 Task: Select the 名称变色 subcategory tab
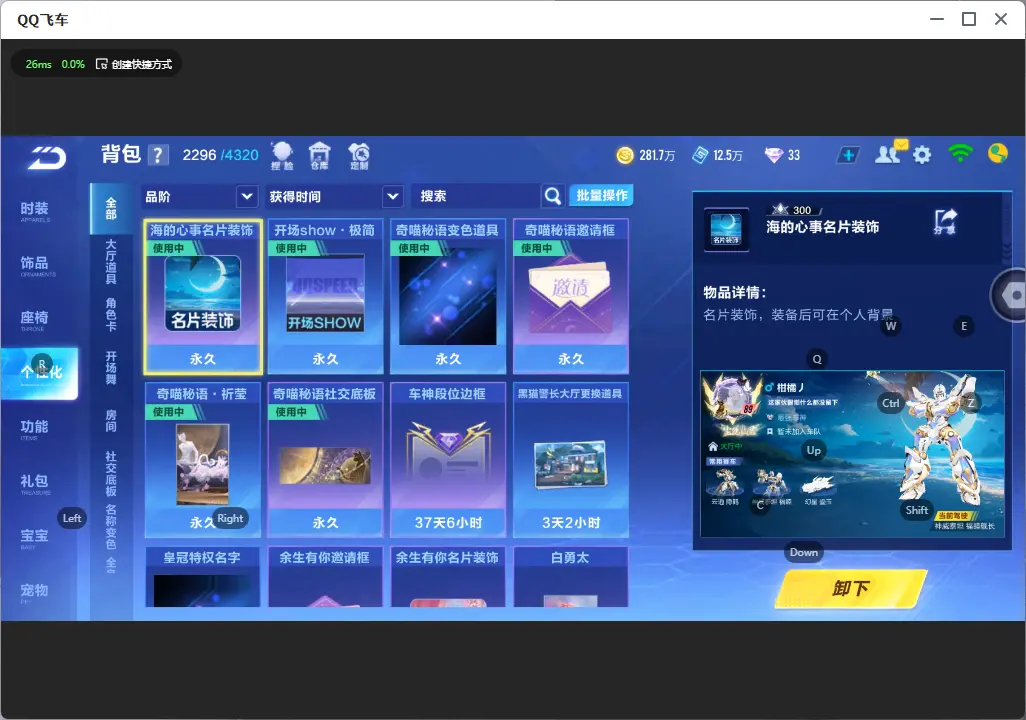(x=111, y=527)
